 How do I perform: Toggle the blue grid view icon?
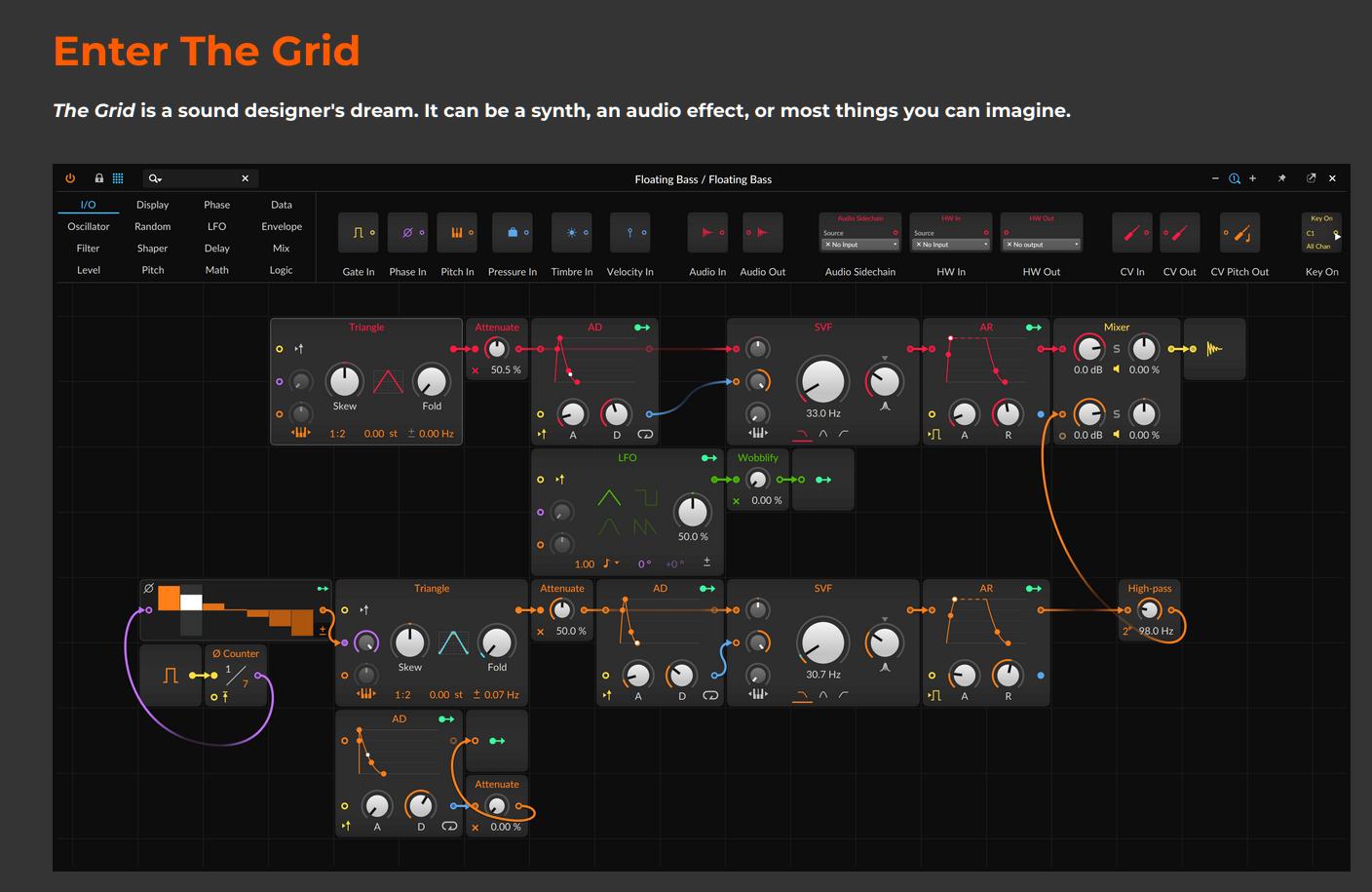(118, 178)
